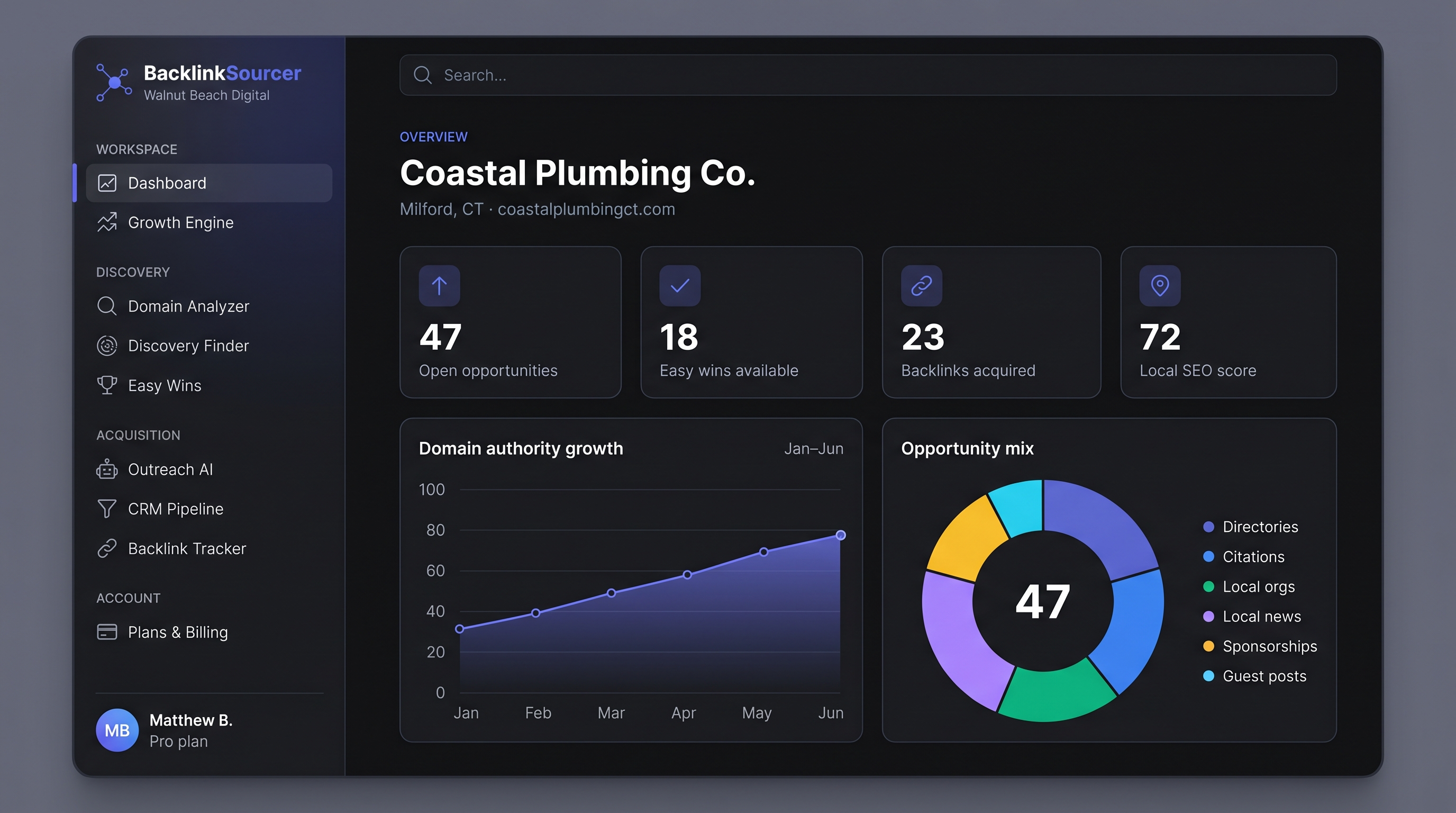The width and height of the screenshot is (1456, 813).
Task: Click the Jan data point on line chart
Action: tap(460, 629)
